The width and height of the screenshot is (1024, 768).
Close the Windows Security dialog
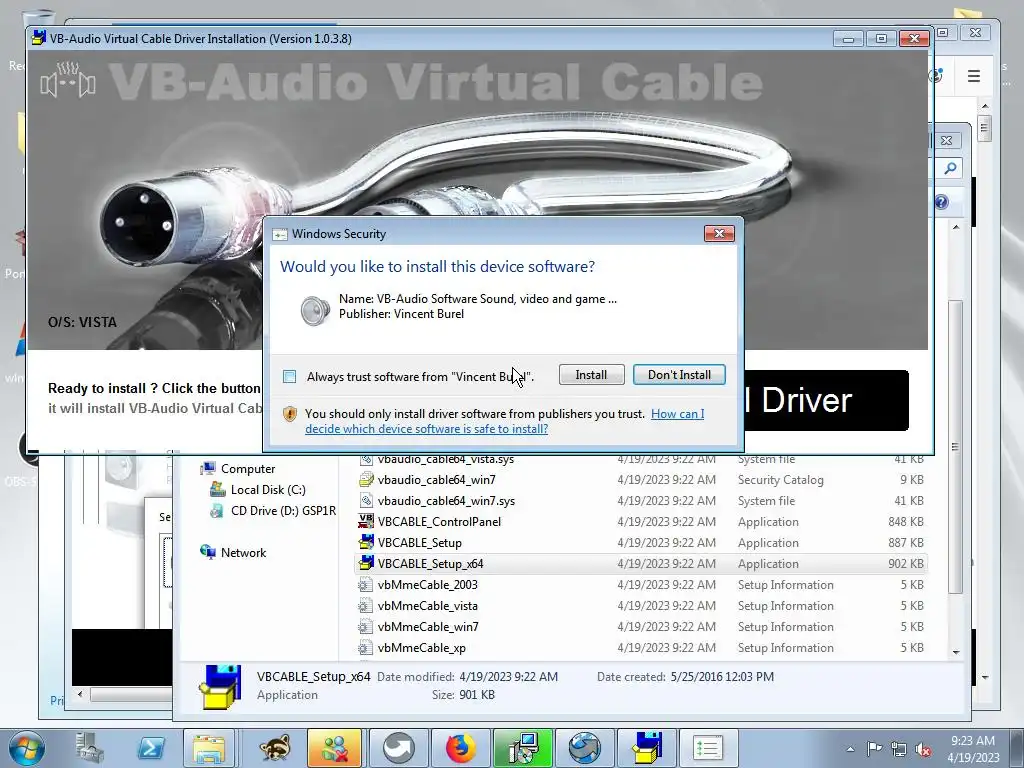[719, 233]
